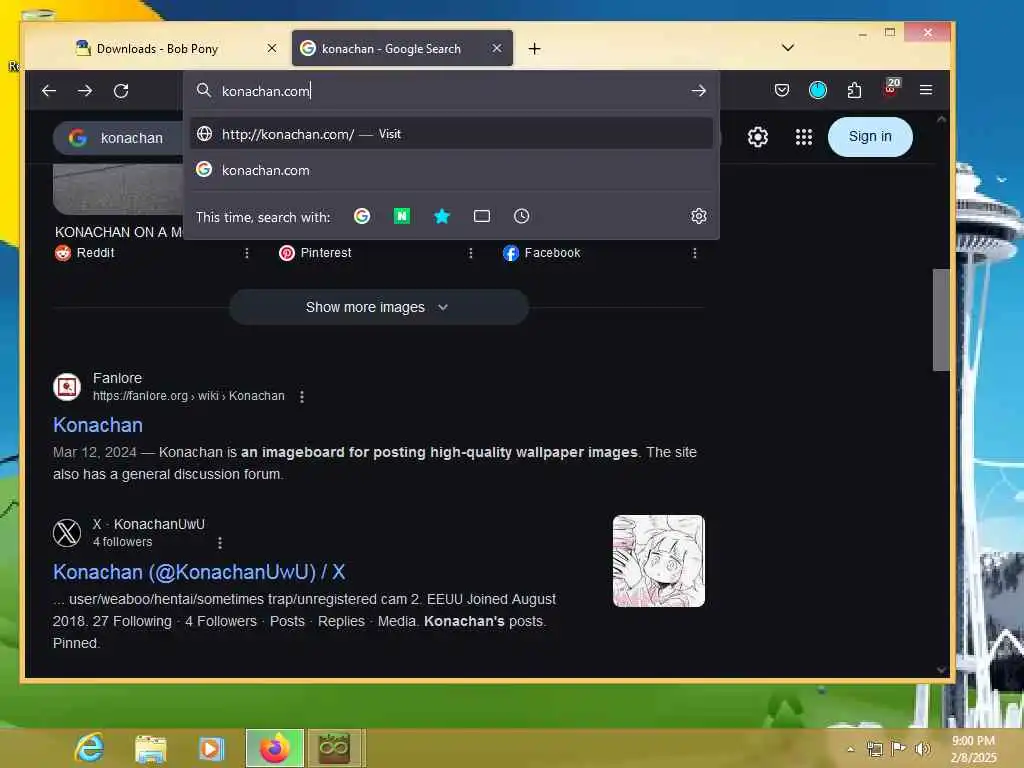The height and width of the screenshot is (768, 1024).
Task: Open the Fanlore Konachan result title
Action: tap(98, 425)
